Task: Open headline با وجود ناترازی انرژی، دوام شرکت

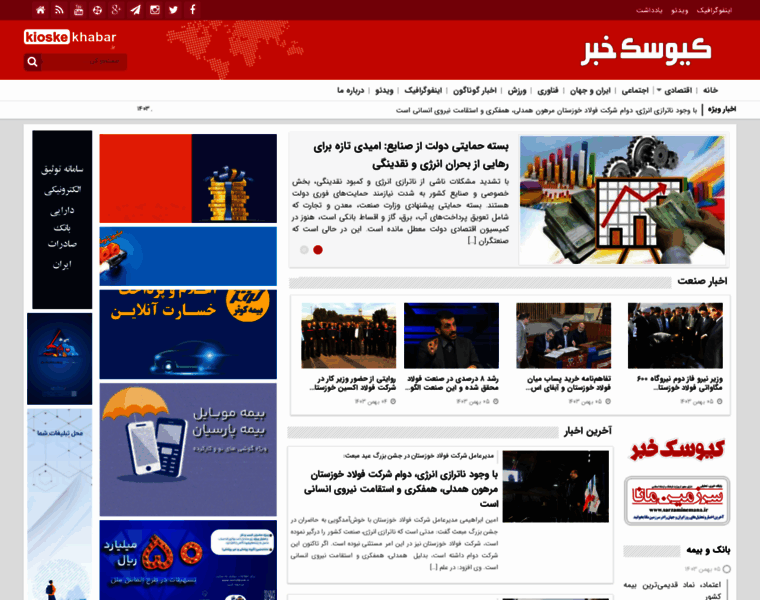Action: [x=401, y=489]
